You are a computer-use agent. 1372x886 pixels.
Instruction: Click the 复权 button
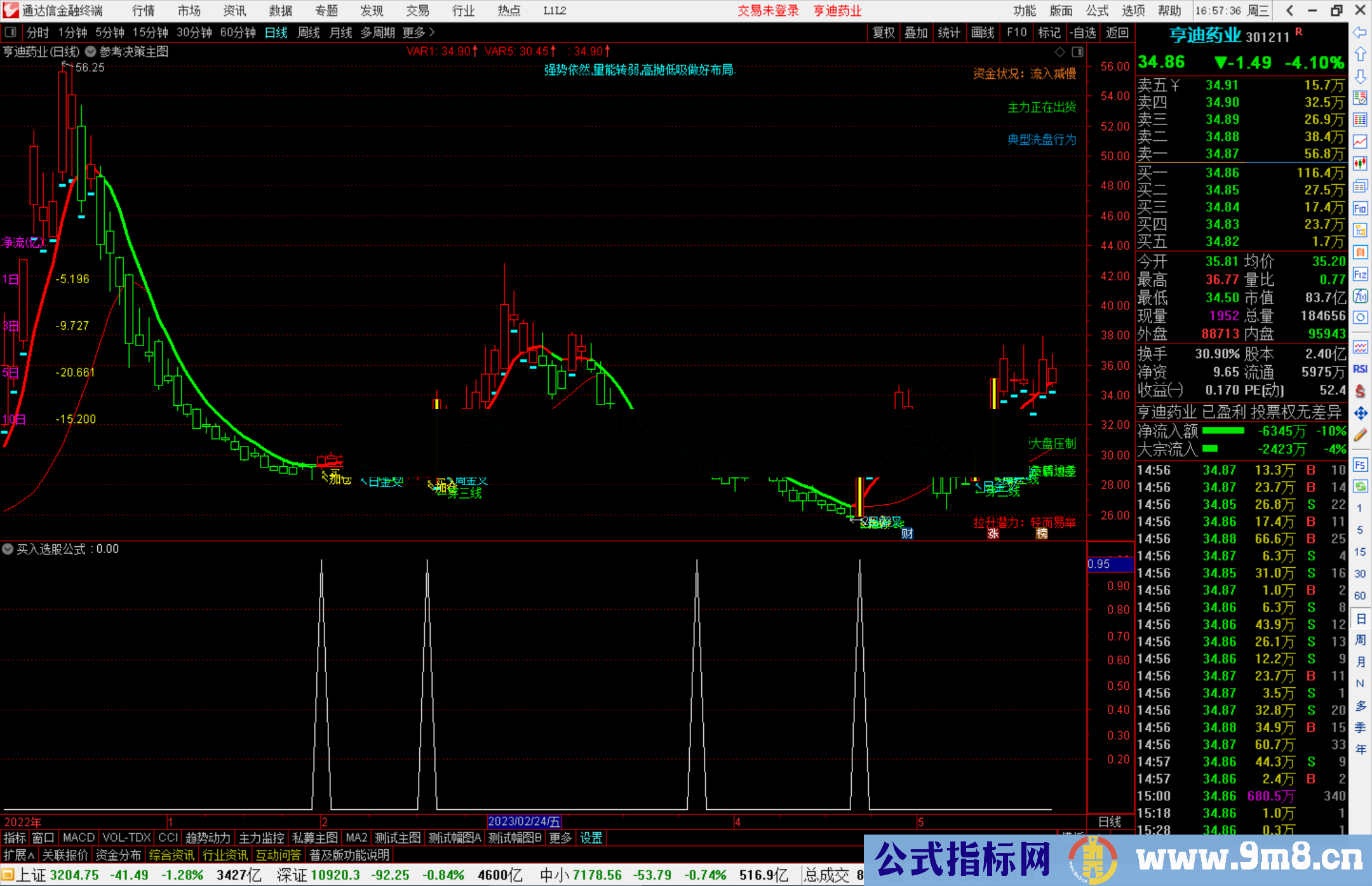(883, 32)
